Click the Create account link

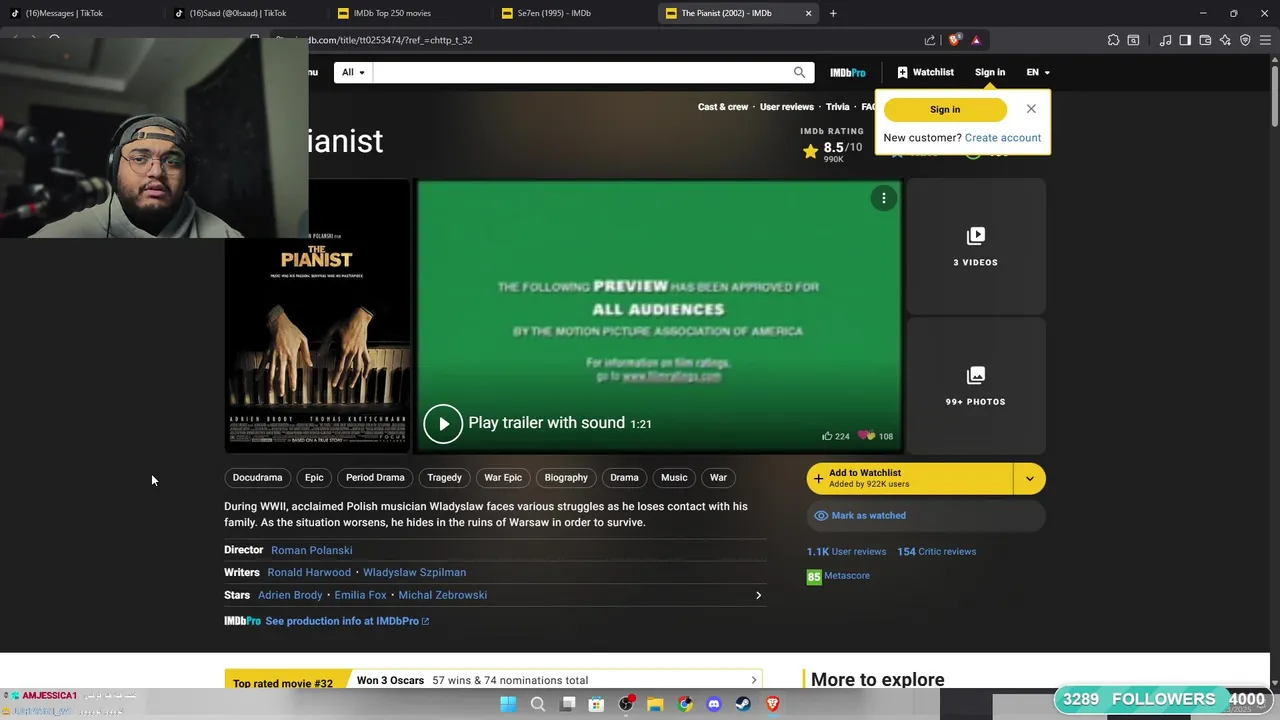coord(1003,138)
